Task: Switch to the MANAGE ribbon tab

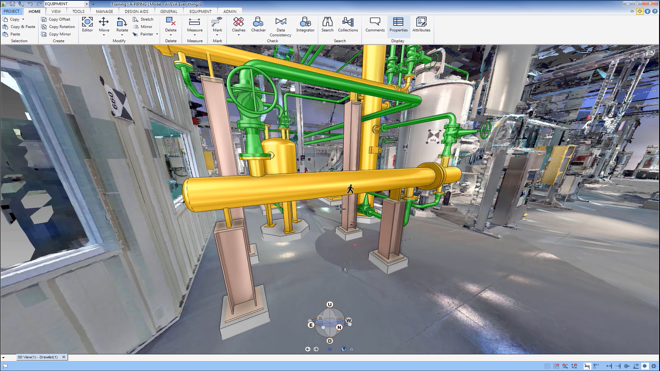Action: [x=104, y=11]
